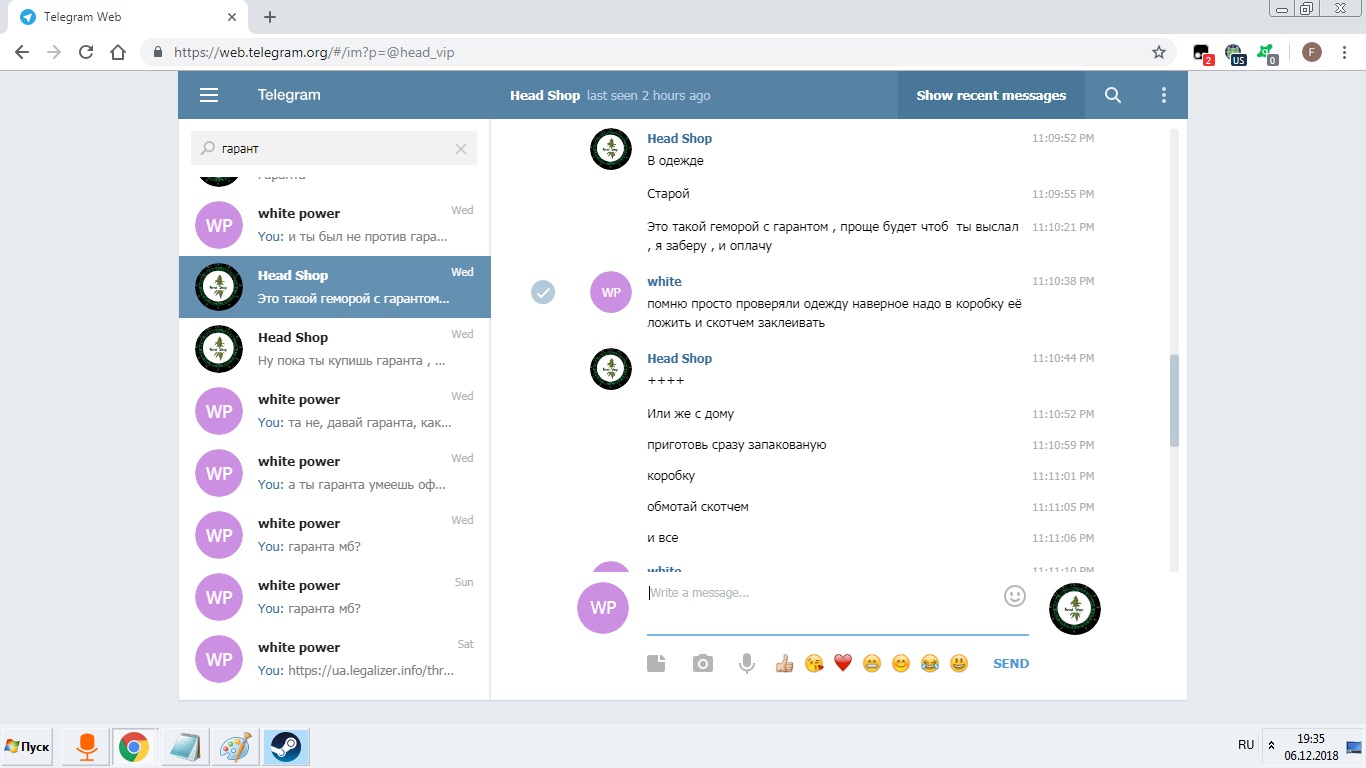This screenshot has width=1366, height=768.
Task: Click Head Shop sender name at 11:10:44 PM
Action: [x=679, y=359]
